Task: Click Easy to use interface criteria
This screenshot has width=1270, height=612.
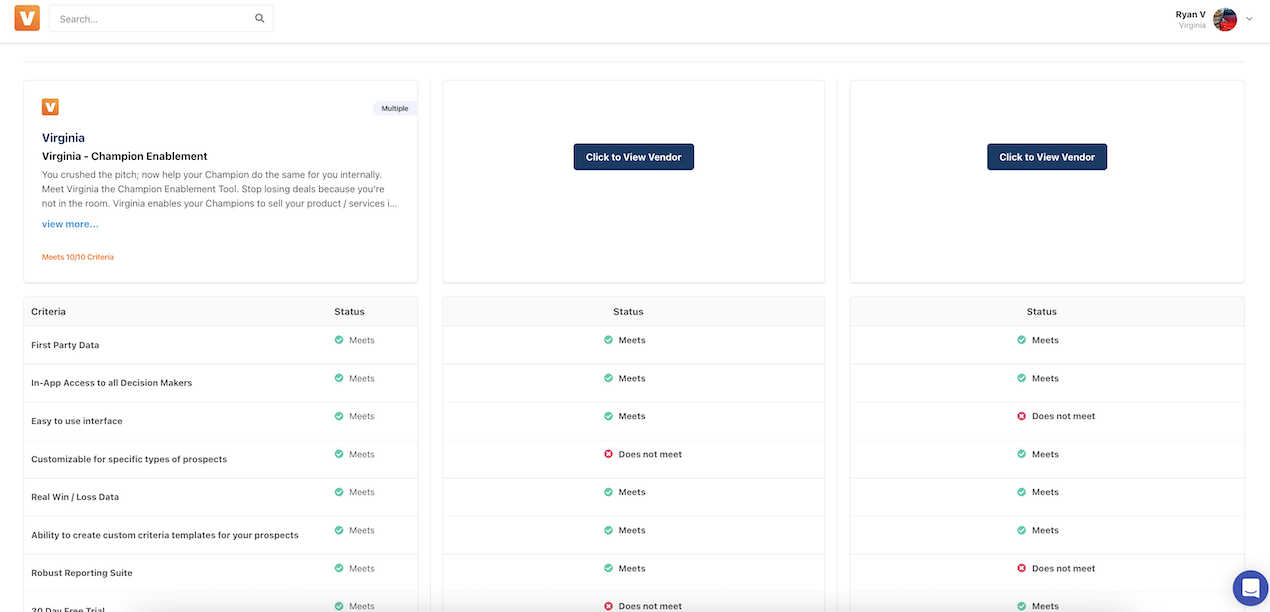Action: click(x=77, y=421)
